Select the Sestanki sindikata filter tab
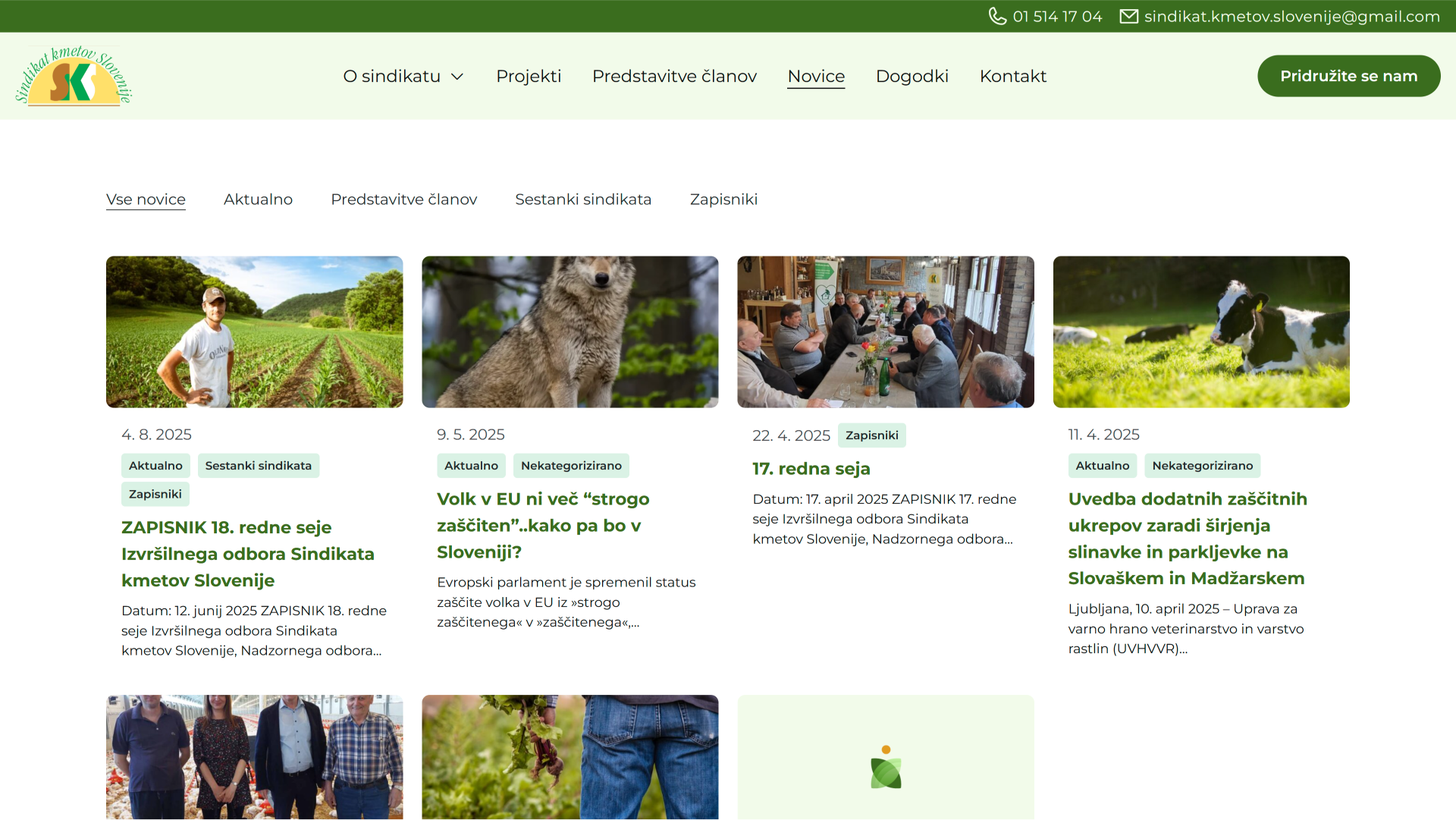The width and height of the screenshot is (1456, 820). 583,200
